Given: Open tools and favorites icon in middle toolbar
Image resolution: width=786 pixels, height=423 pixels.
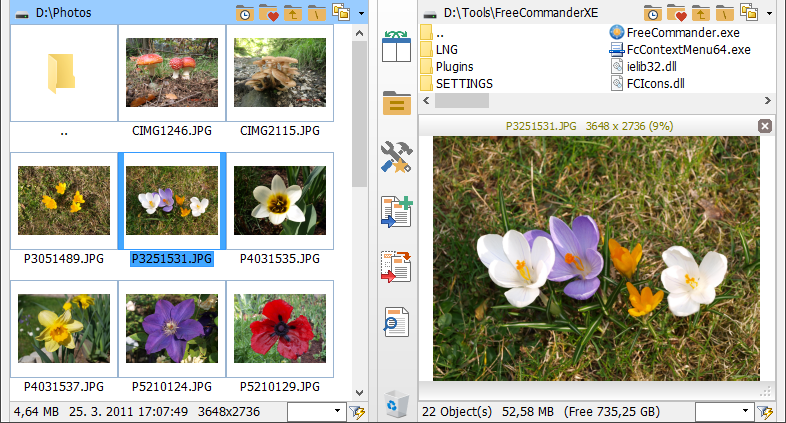Looking at the screenshot, I should point(397,157).
